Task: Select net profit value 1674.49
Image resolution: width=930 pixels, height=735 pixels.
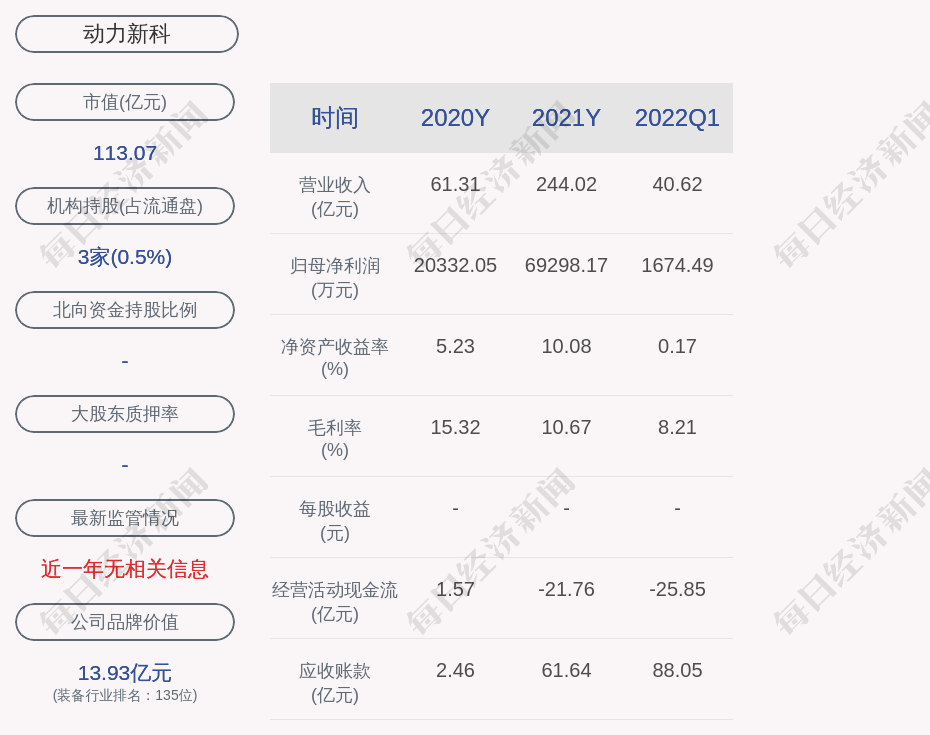Action: [x=677, y=265]
